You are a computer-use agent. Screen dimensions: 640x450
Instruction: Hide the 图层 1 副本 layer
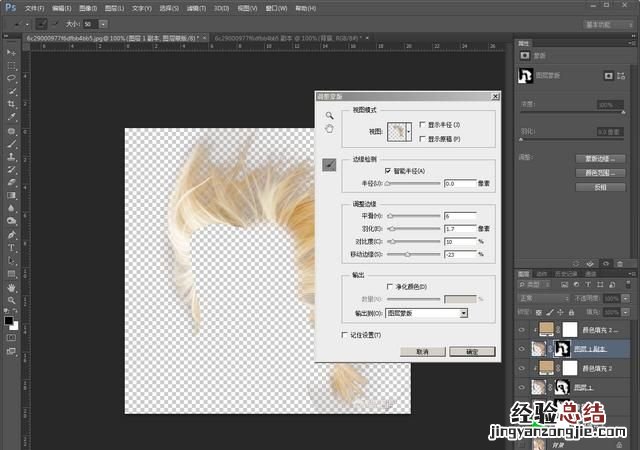pyautogui.click(x=522, y=349)
